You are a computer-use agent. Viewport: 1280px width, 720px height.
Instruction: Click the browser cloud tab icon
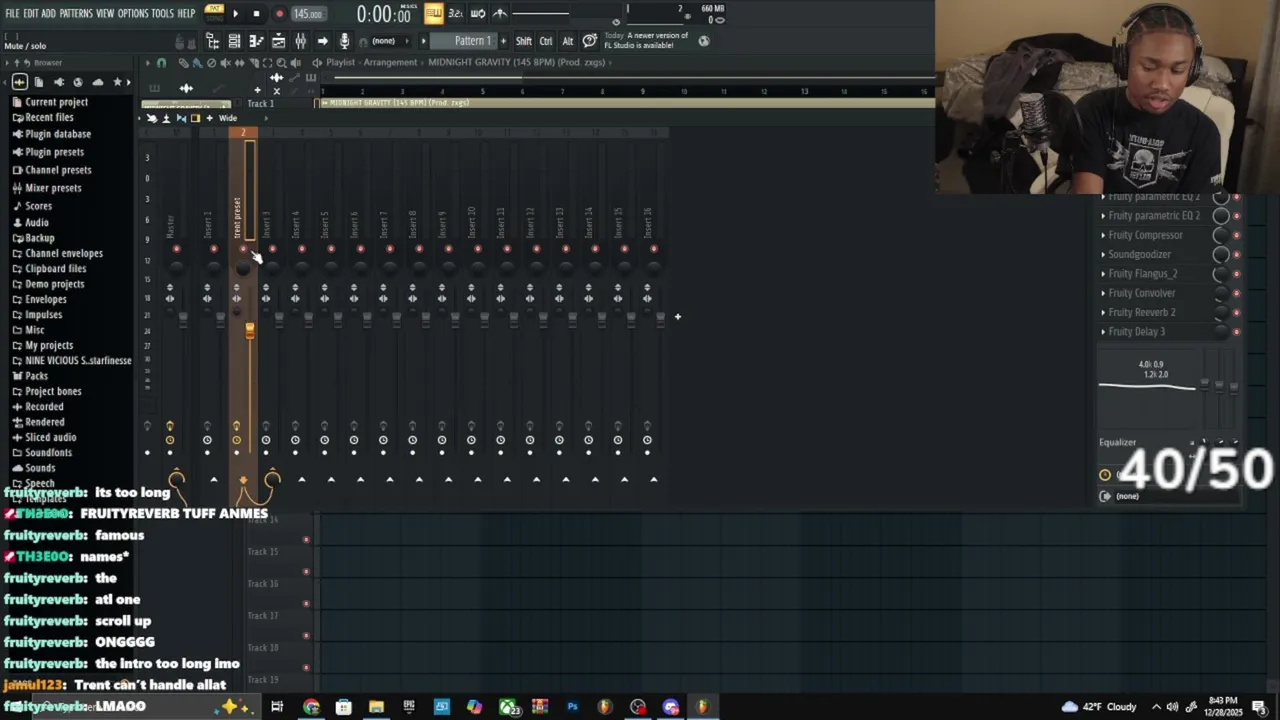coord(97,82)
